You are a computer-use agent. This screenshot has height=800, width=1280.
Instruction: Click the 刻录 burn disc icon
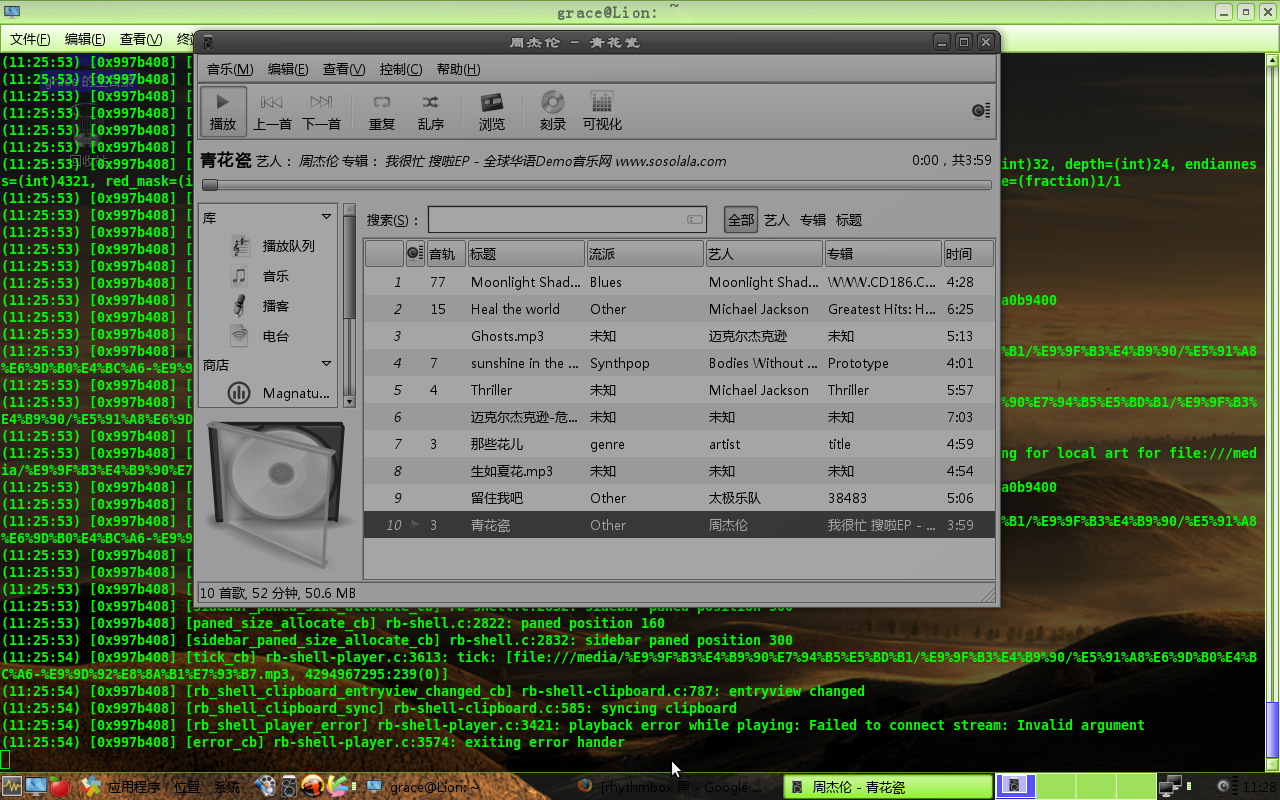coord(553,111)
